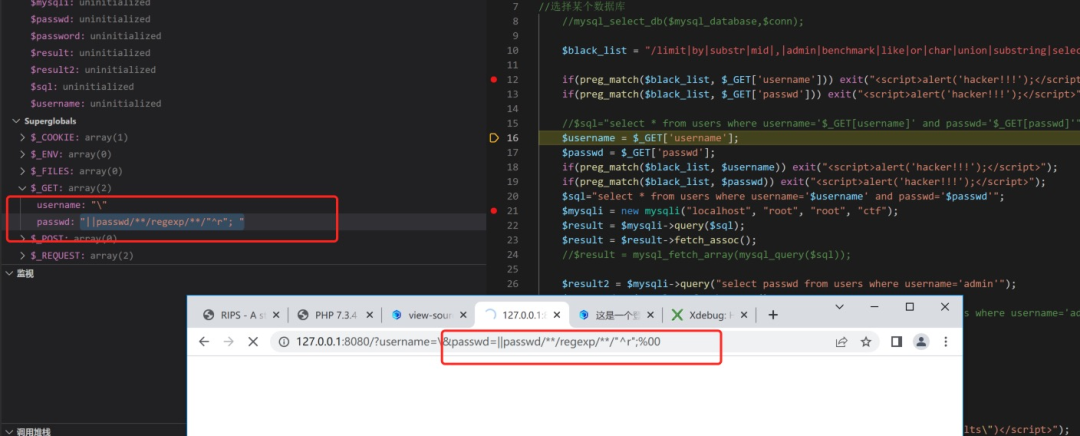The image size is (1080, 436).
Task: Toggle breakpoint on line 12
Action: [x=493, y=80]
